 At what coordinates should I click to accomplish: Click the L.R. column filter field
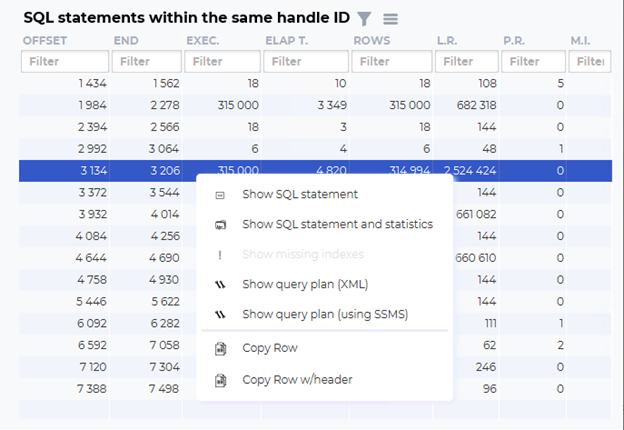pos(466,61)
